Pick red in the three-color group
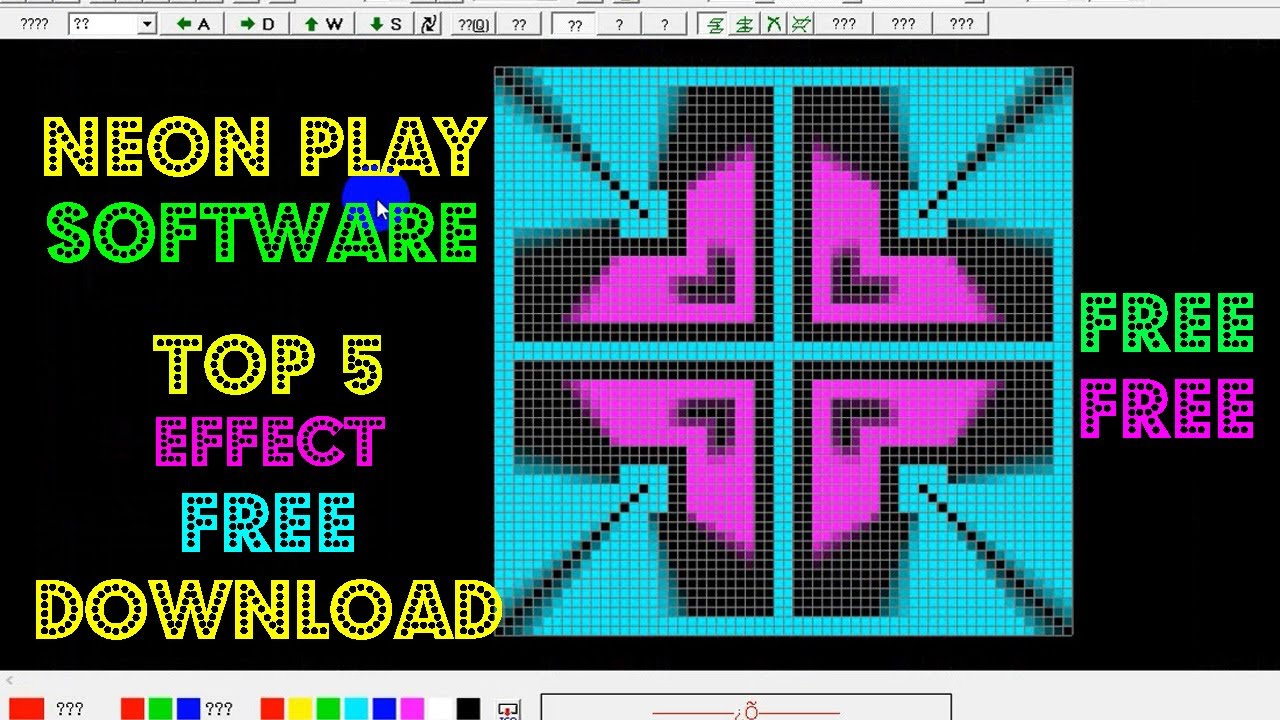Screen dimensions: 1280x720 (x=132, y=709)
